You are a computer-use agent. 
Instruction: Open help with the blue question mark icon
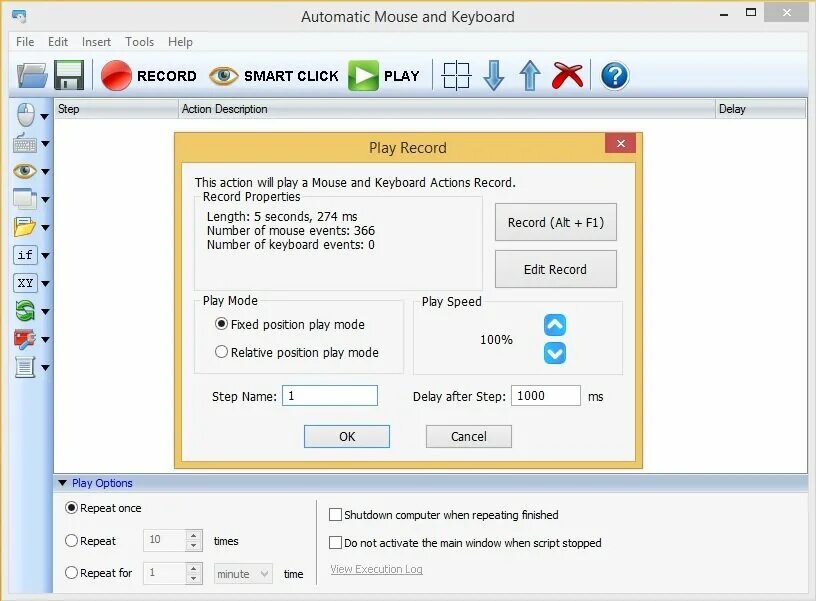click(615, 76)
